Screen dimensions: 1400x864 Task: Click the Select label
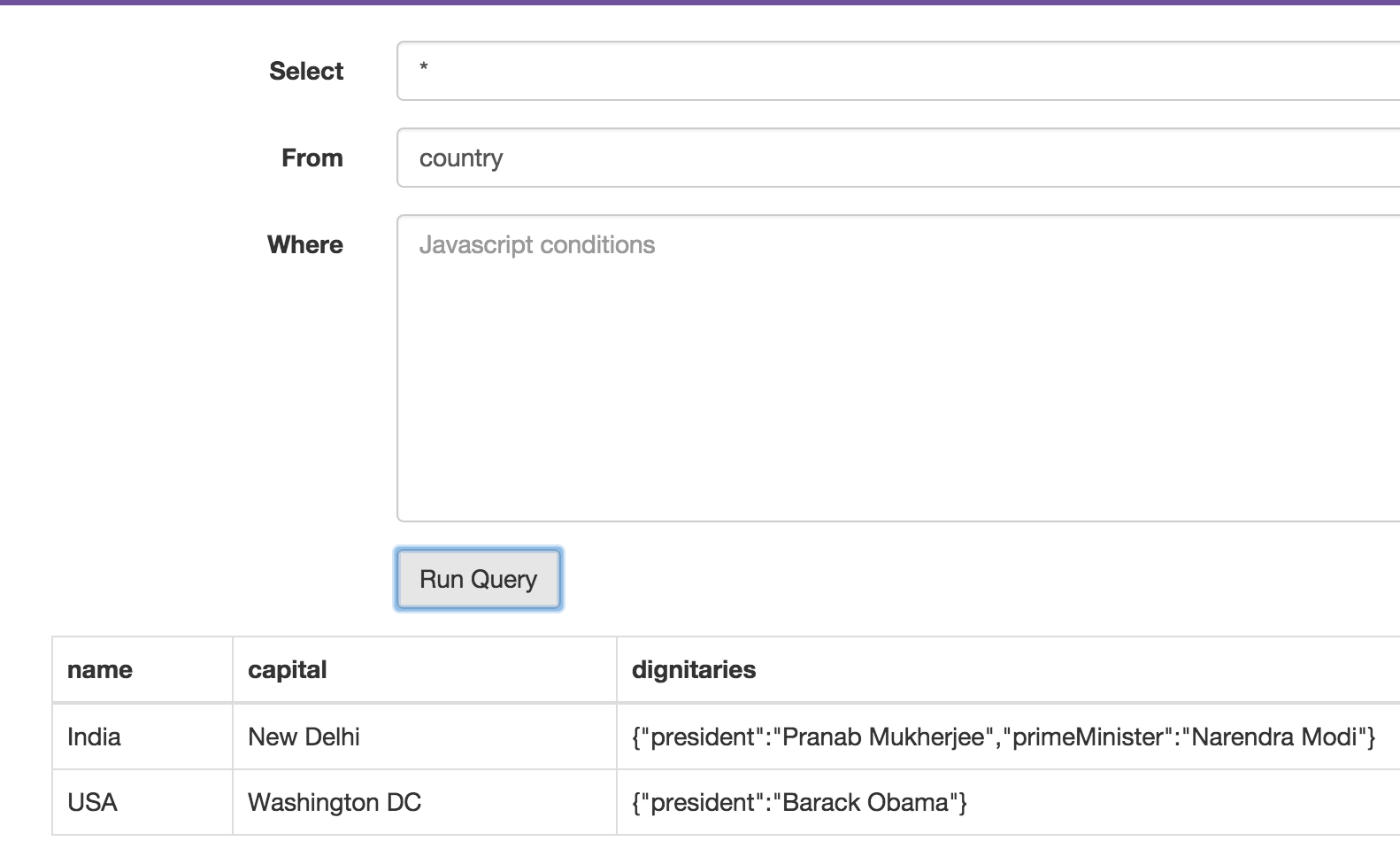pos(305,71)
